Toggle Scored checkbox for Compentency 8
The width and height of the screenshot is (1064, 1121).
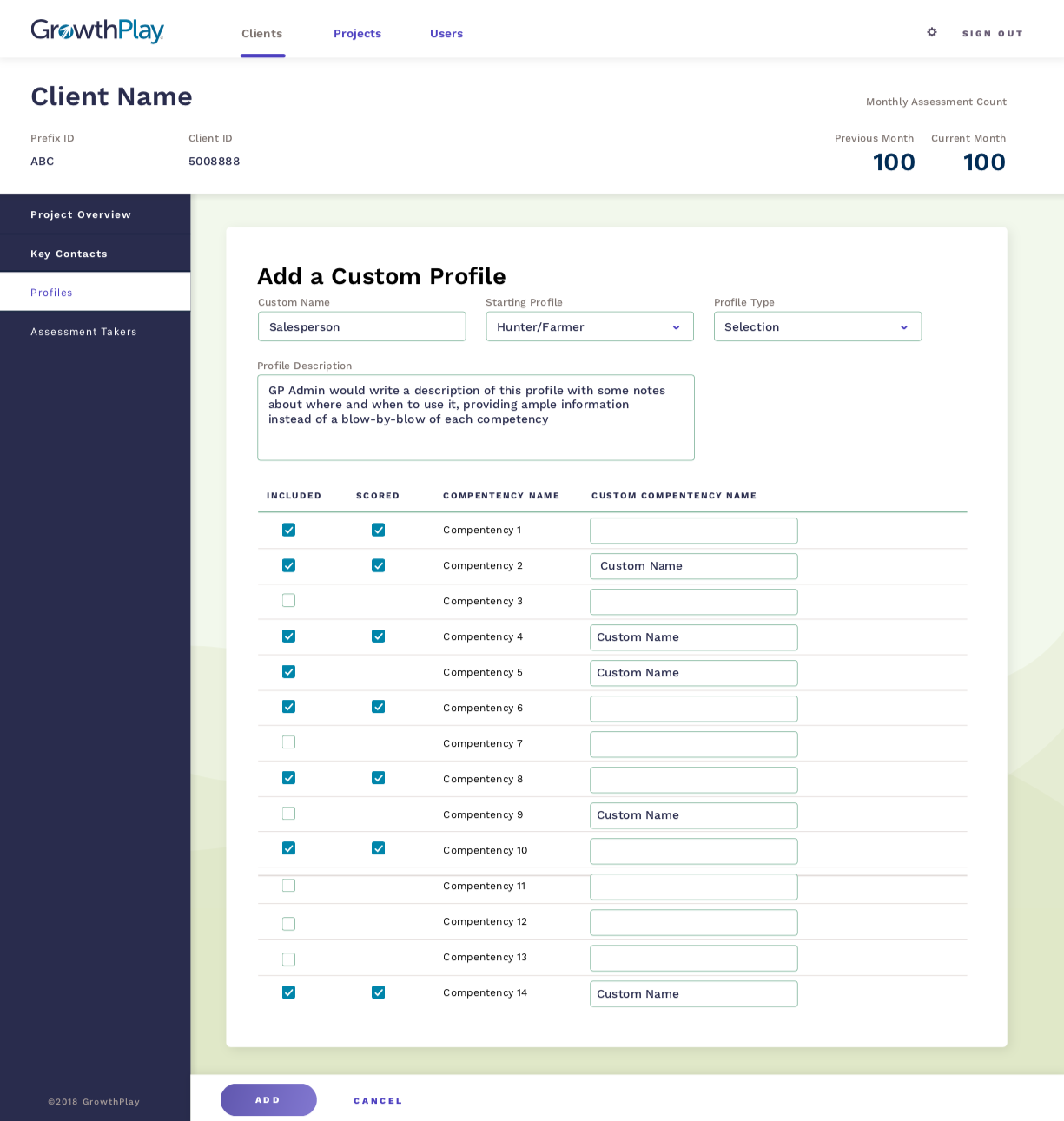coord(378,777)
